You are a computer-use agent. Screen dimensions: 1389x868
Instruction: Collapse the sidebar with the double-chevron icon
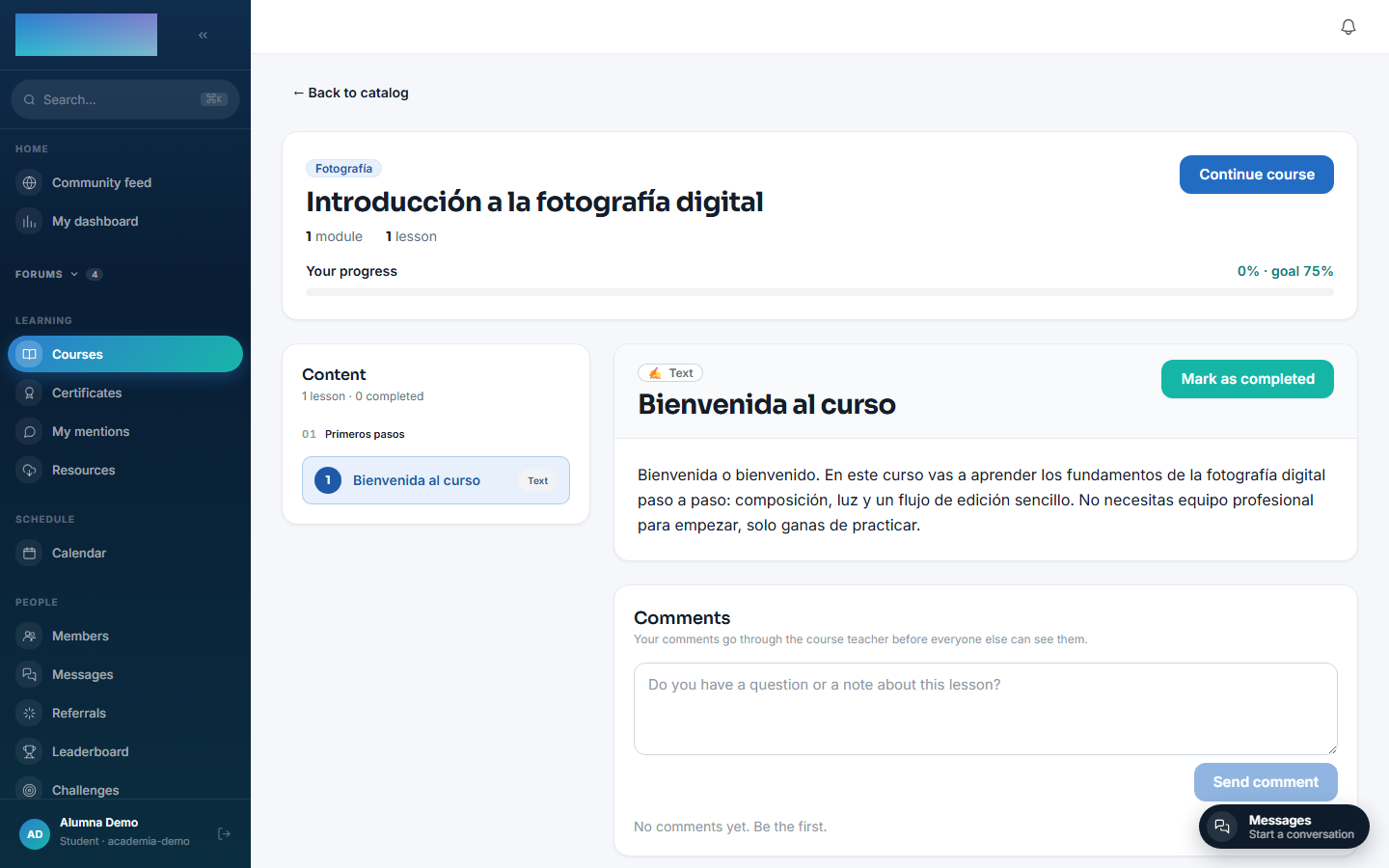pos(203,35)
